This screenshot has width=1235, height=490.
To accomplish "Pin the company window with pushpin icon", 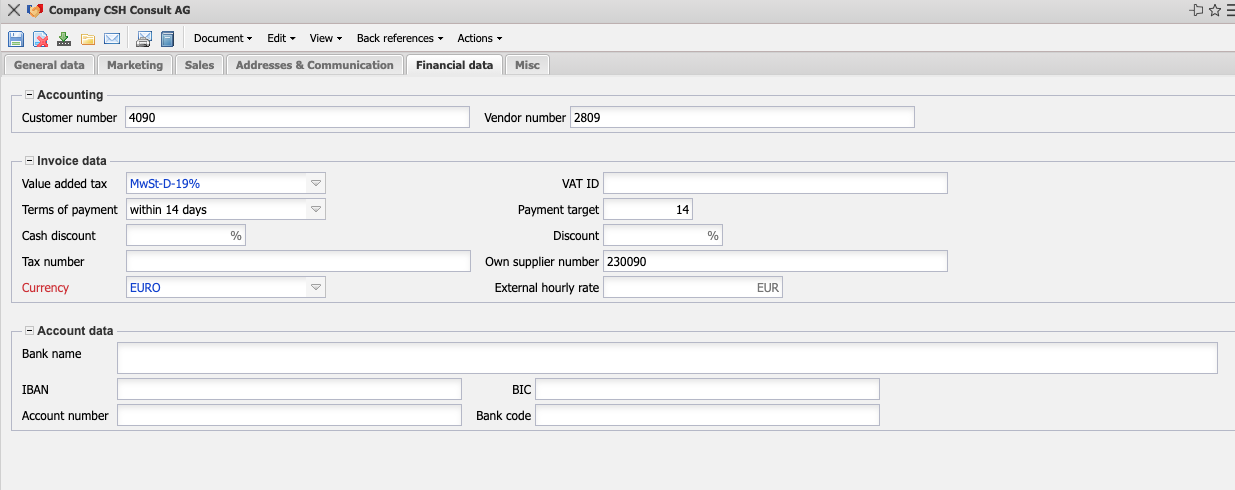I will (x=1196, y=10).
